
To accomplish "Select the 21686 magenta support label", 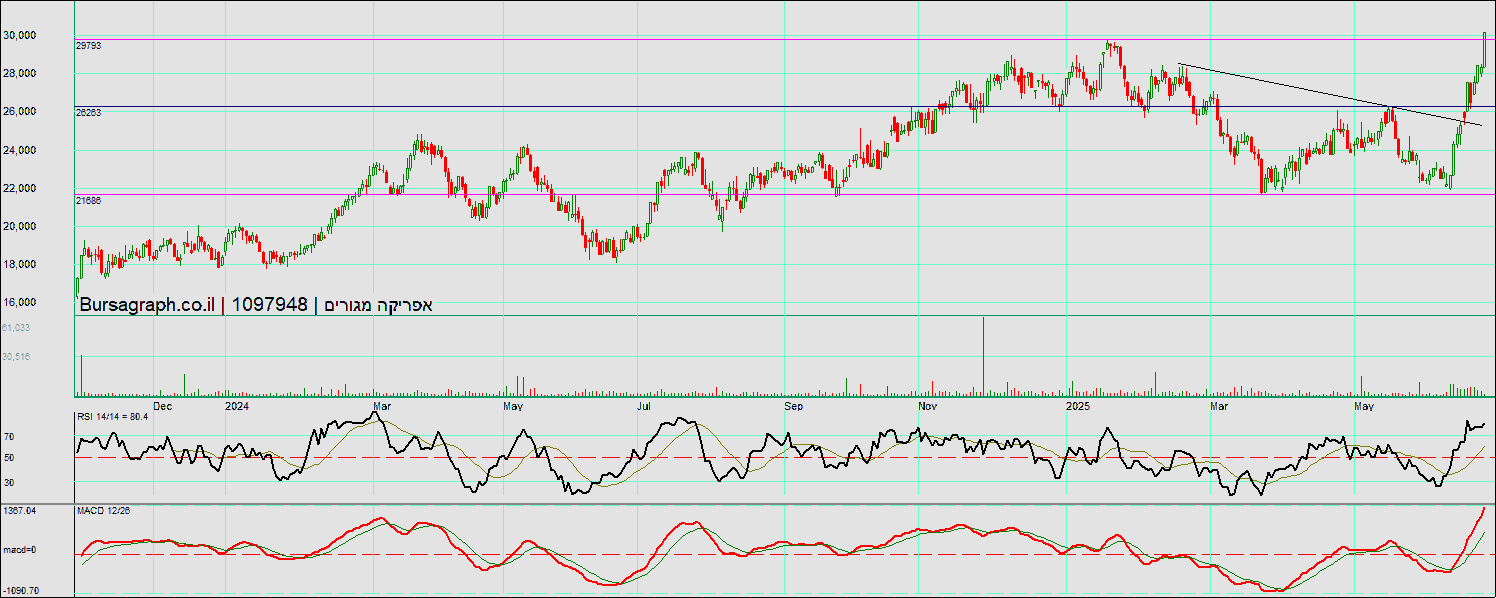I will point(88,200).
